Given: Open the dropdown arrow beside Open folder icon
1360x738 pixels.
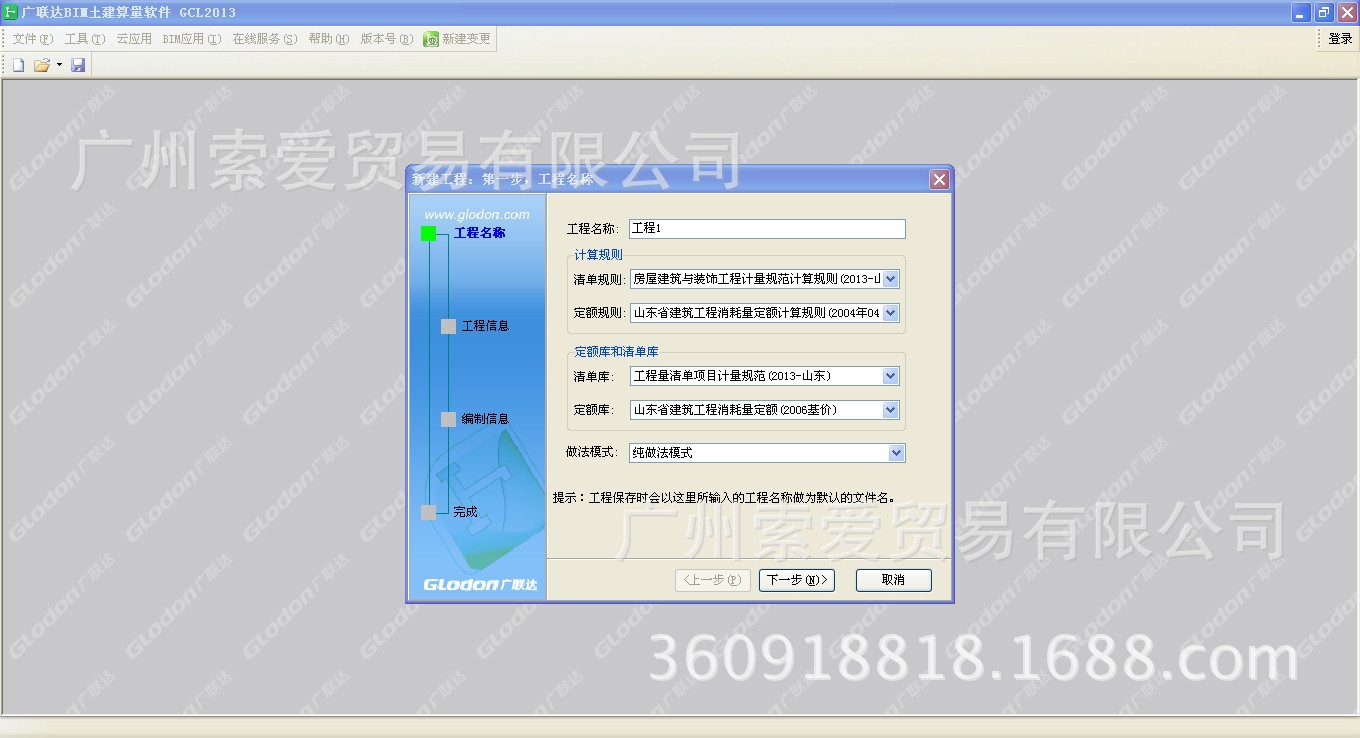Looking at the screenshot, I should (x=59, y=65).
